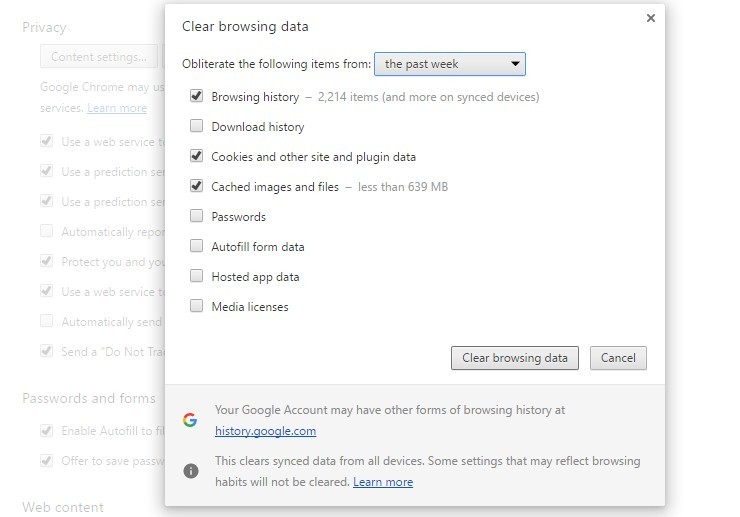Click the 'Clear browsing data' dialog title

tap(245, 26)
